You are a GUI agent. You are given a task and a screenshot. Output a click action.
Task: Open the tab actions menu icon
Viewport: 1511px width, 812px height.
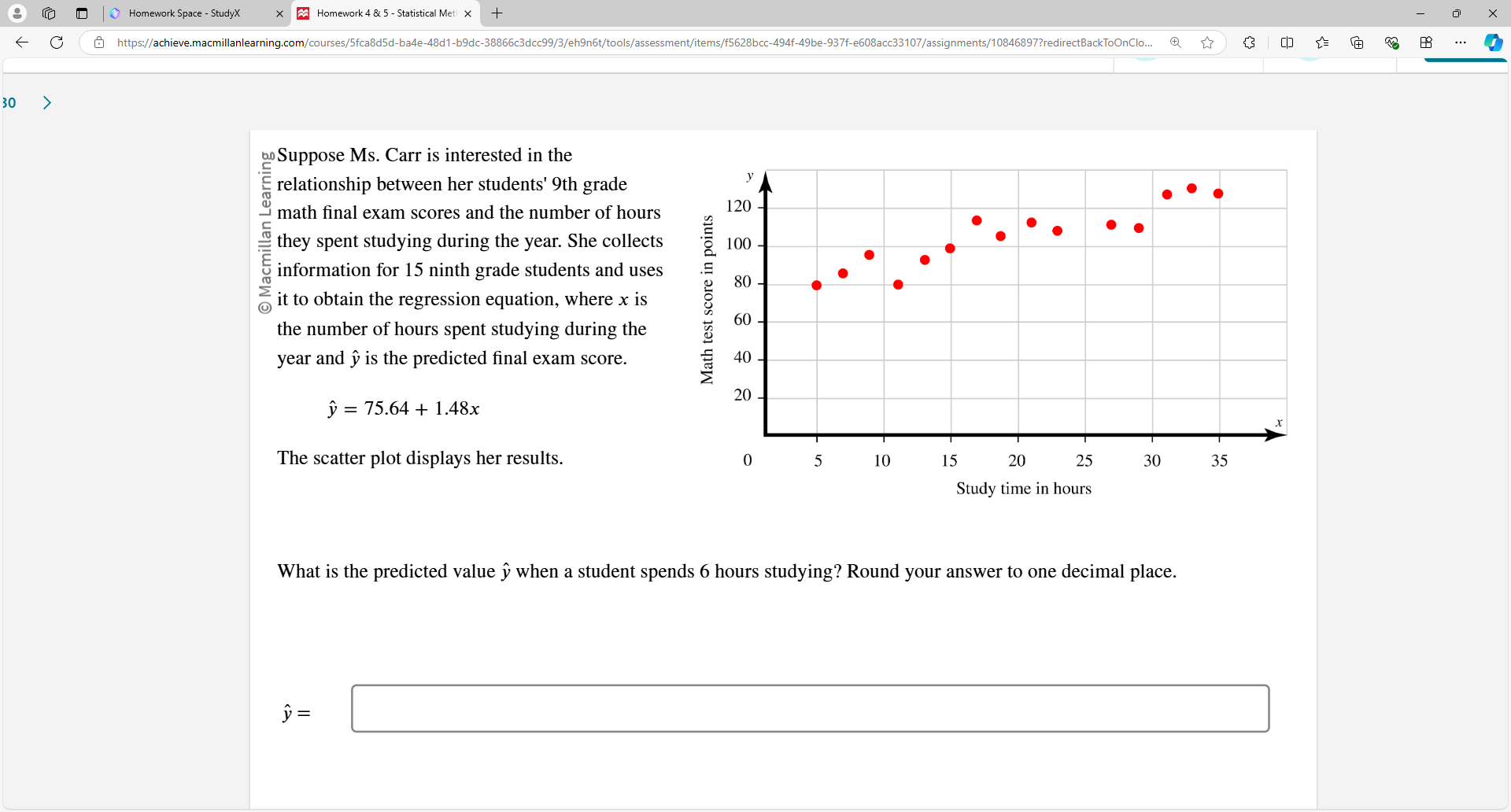point(82,13)
